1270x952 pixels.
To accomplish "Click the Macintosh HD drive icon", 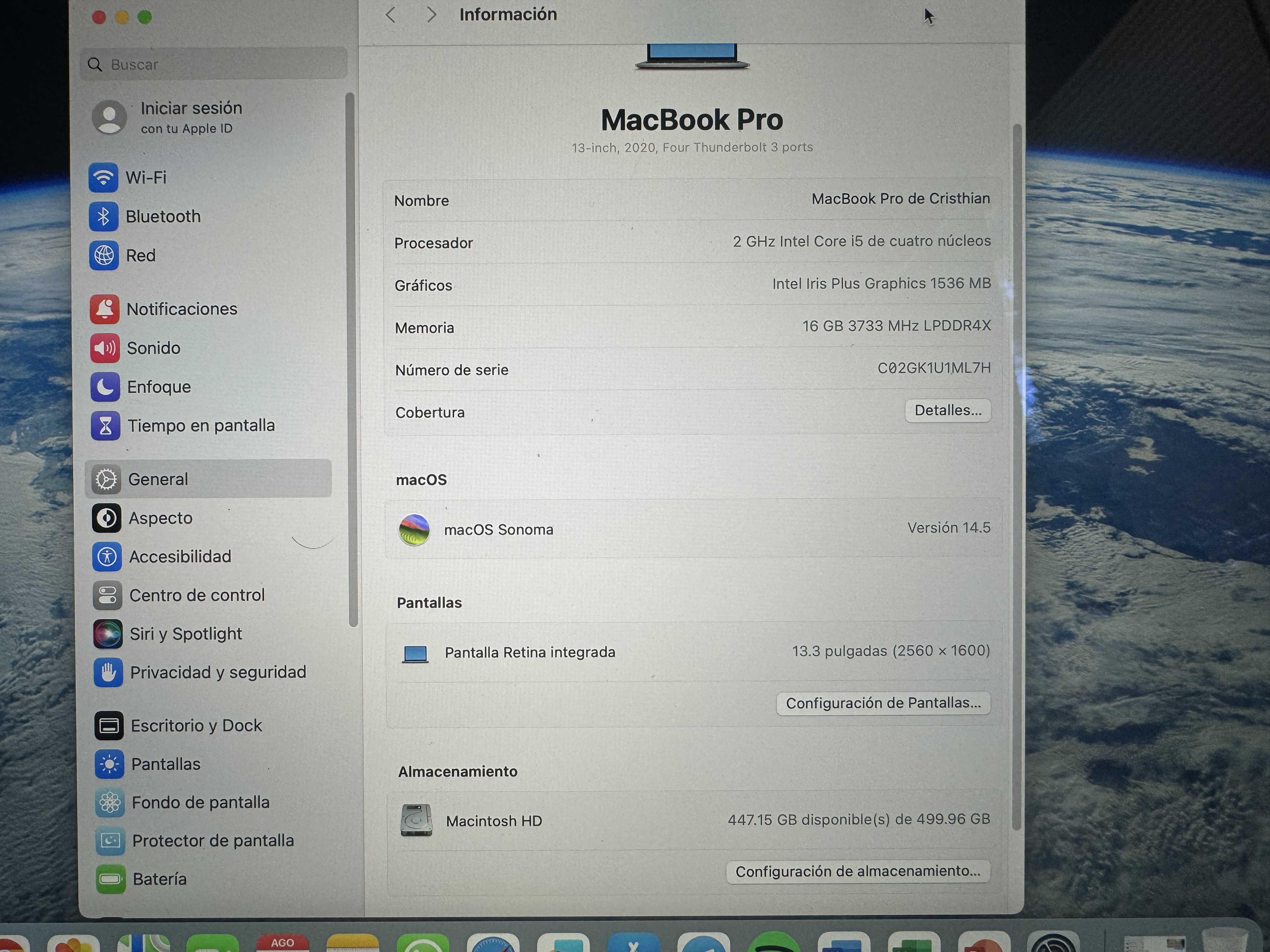I will pos(416,821).
